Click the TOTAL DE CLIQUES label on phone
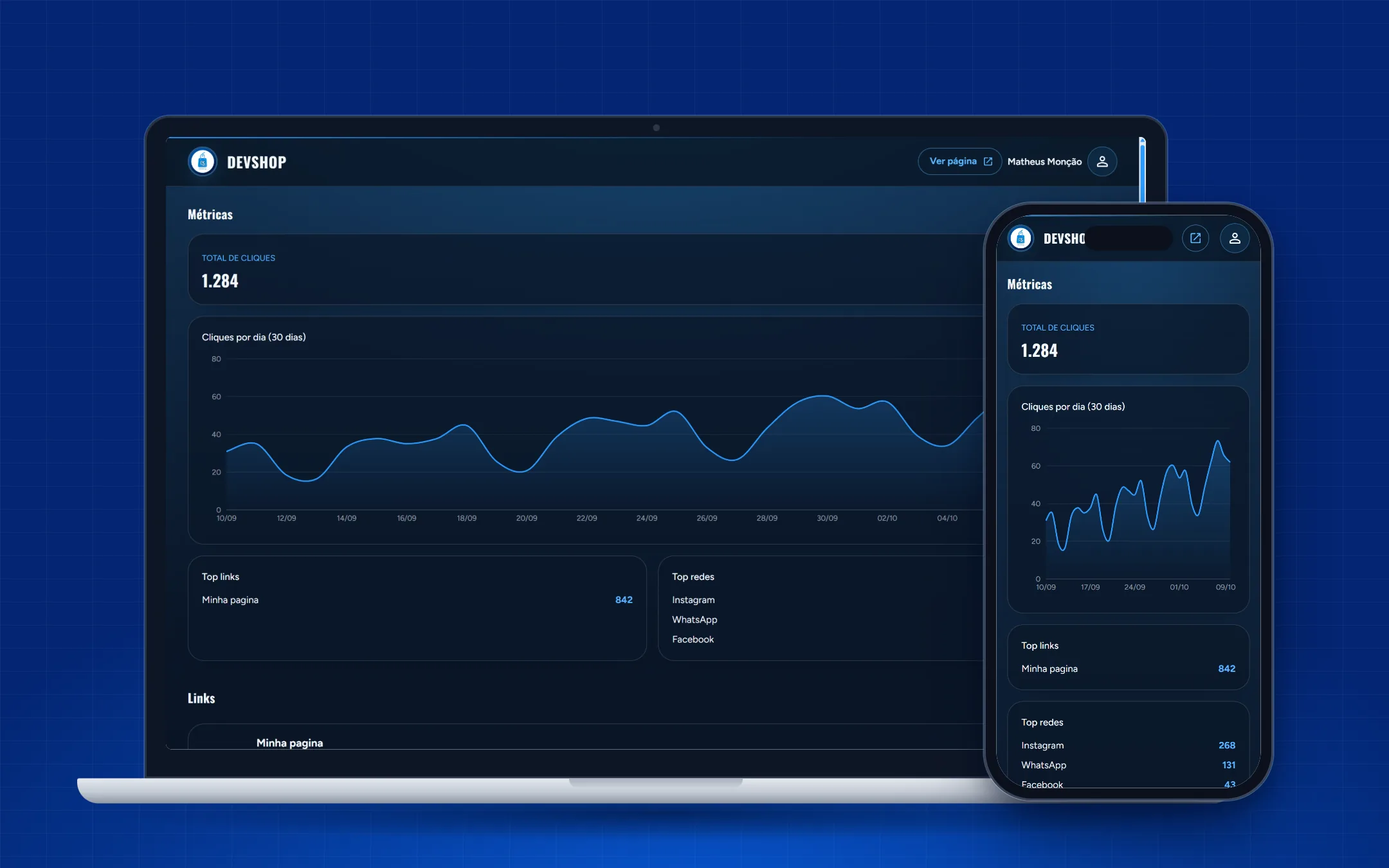The height and width of the screenshot is (868, 1389). pyautogui.click(x=1058, y=327)
